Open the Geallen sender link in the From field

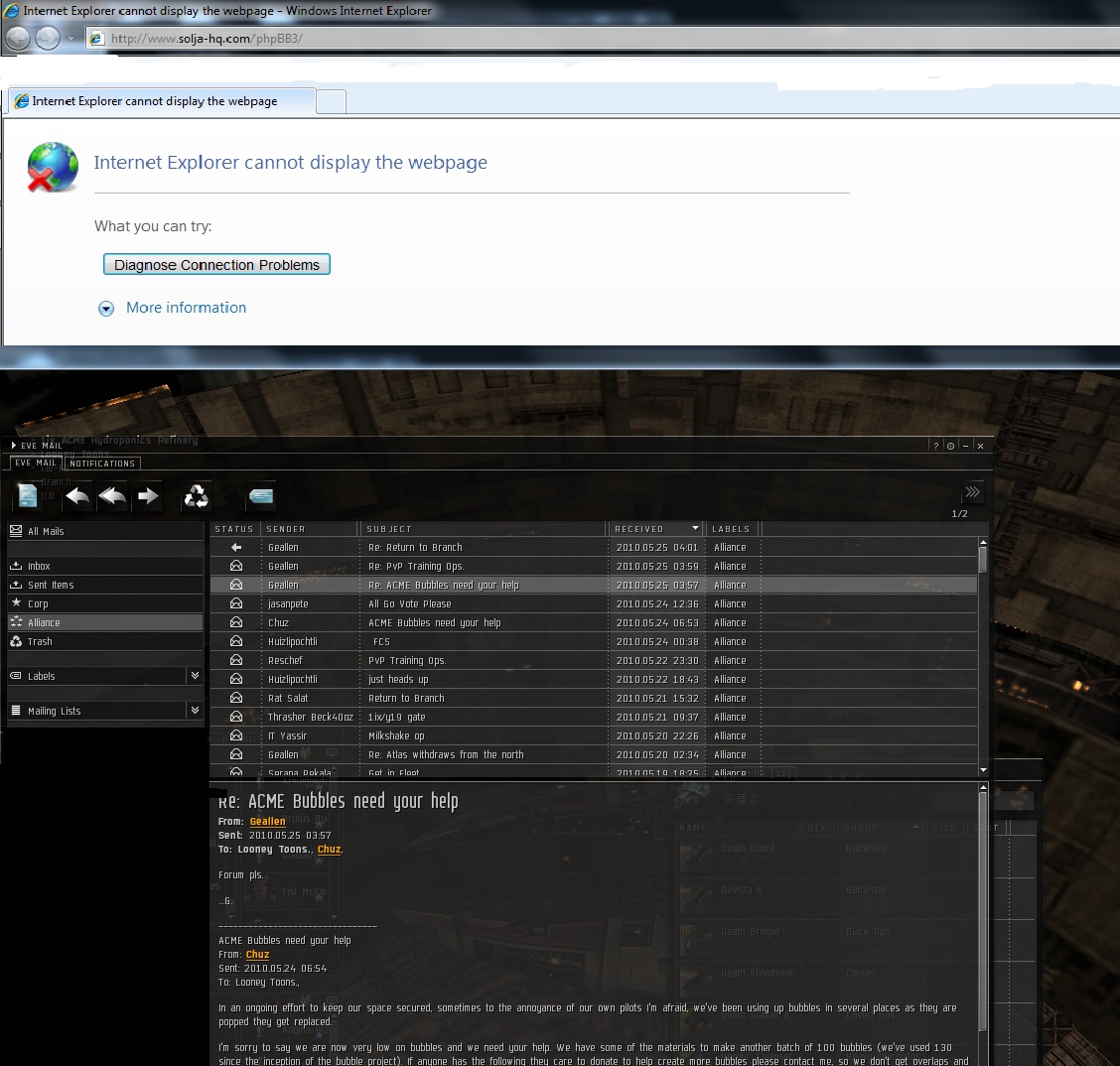[267, 821]
